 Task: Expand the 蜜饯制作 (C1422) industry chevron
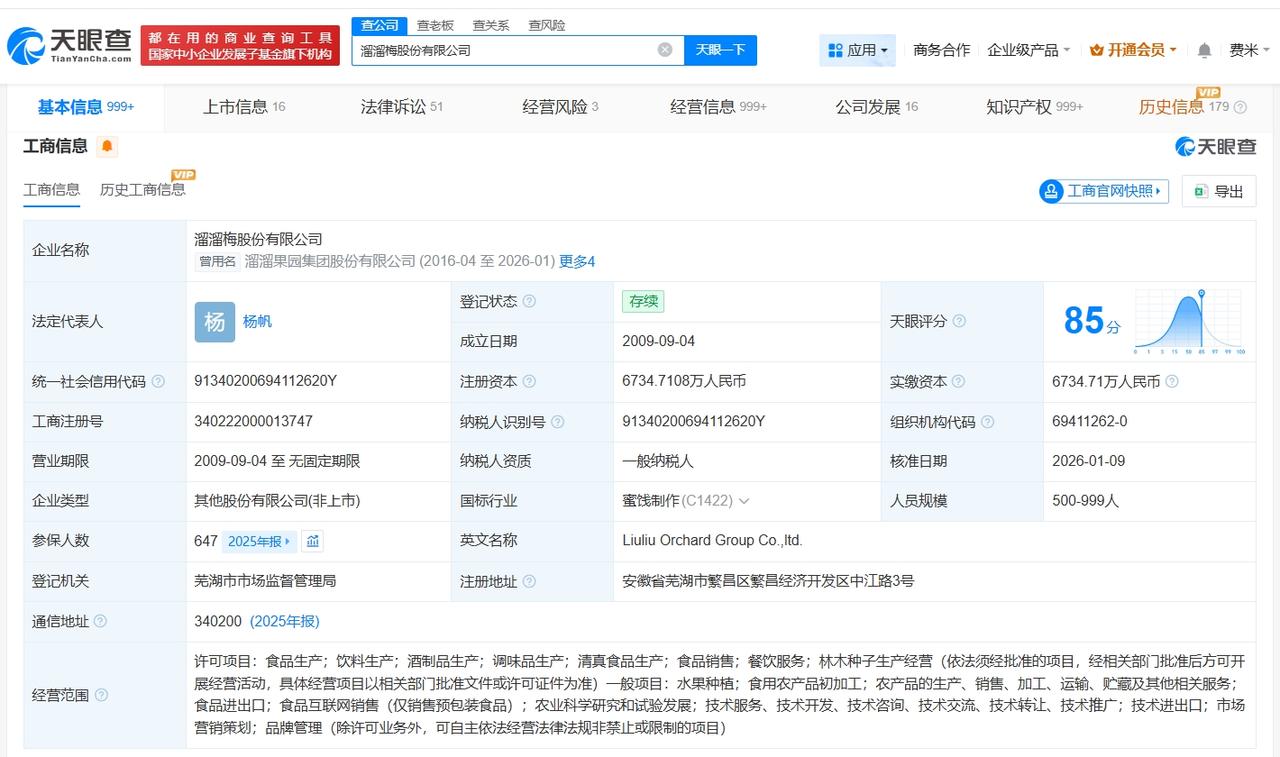[743, 501]
